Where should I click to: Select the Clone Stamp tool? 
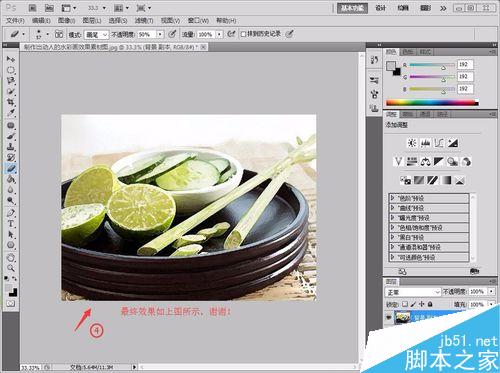[11, 147]
